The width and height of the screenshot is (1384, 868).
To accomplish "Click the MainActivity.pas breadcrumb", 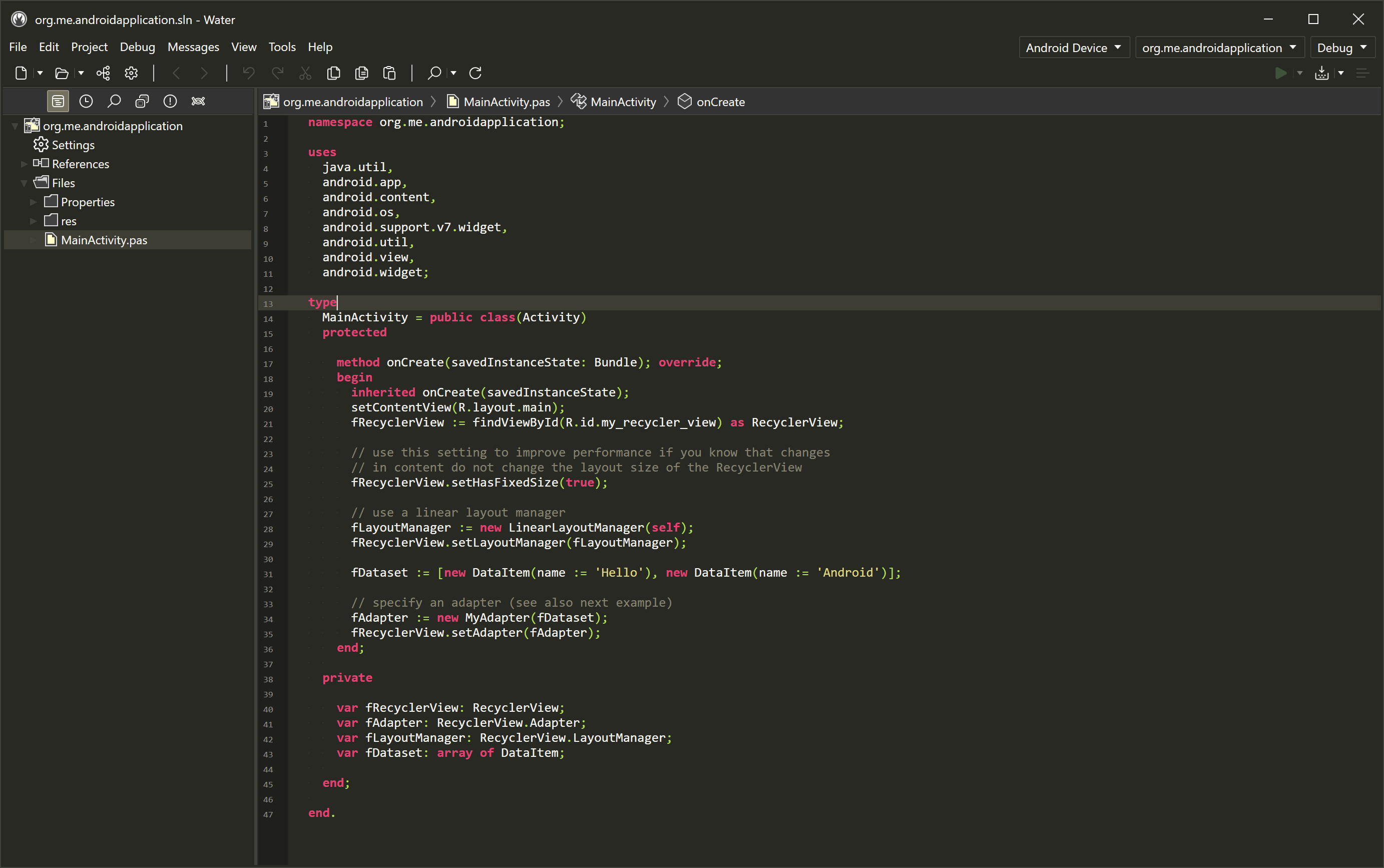I will (507, 102).
